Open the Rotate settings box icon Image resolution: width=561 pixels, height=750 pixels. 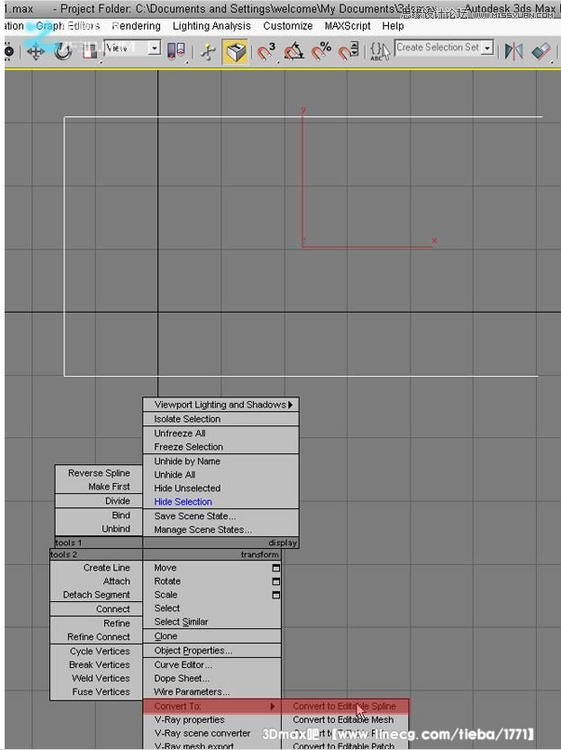pyautogui.click(x=276, y=582)
